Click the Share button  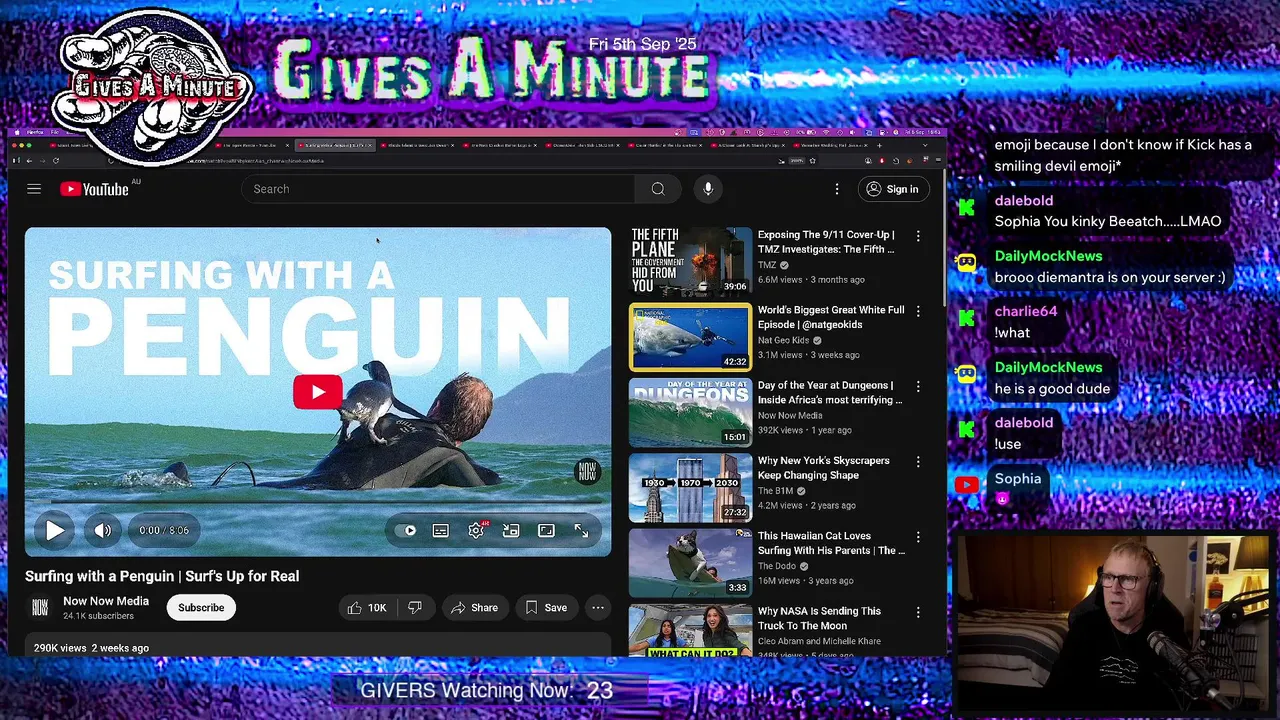pos(474,607)
